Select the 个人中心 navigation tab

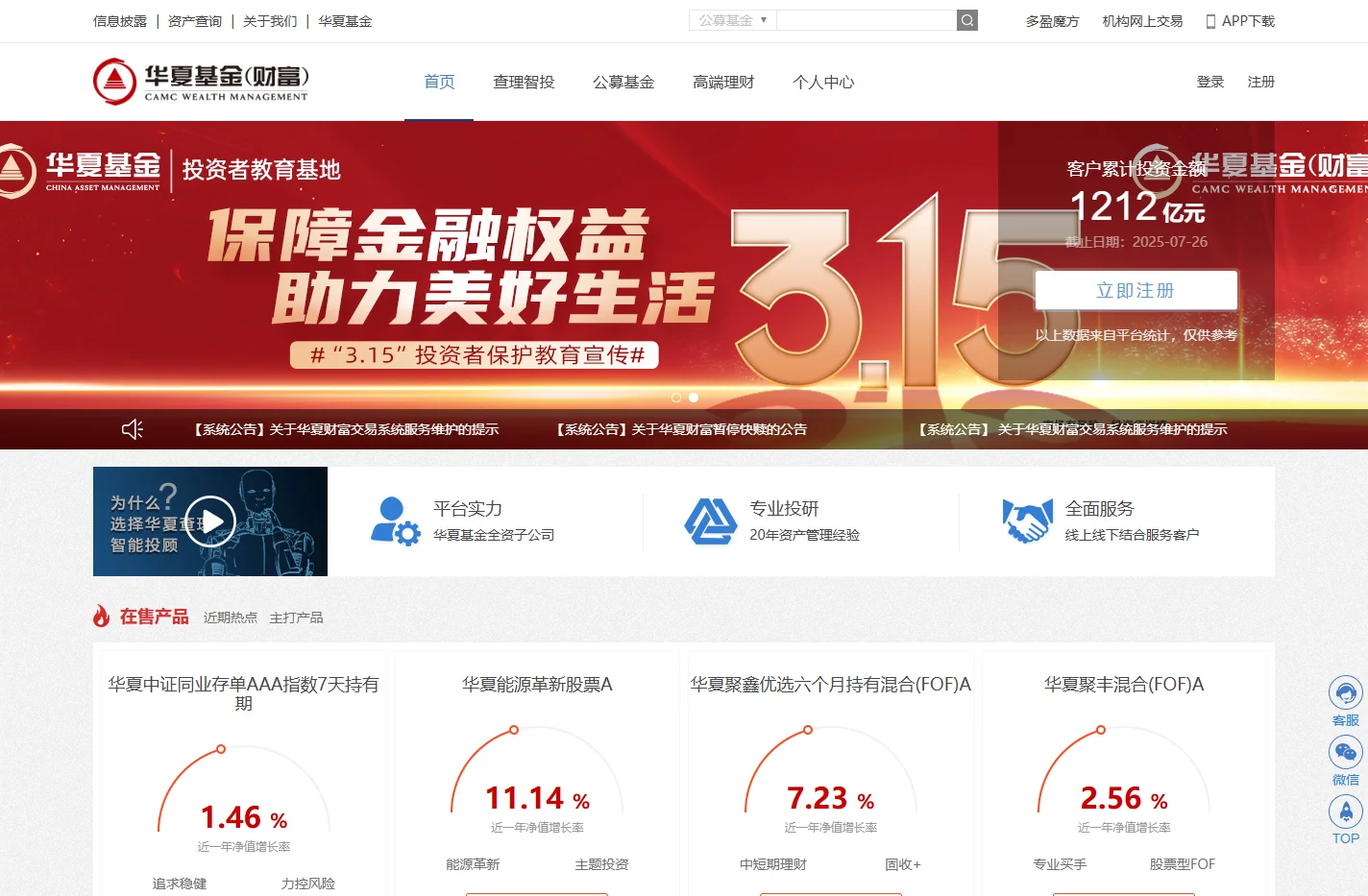[823, 82]
